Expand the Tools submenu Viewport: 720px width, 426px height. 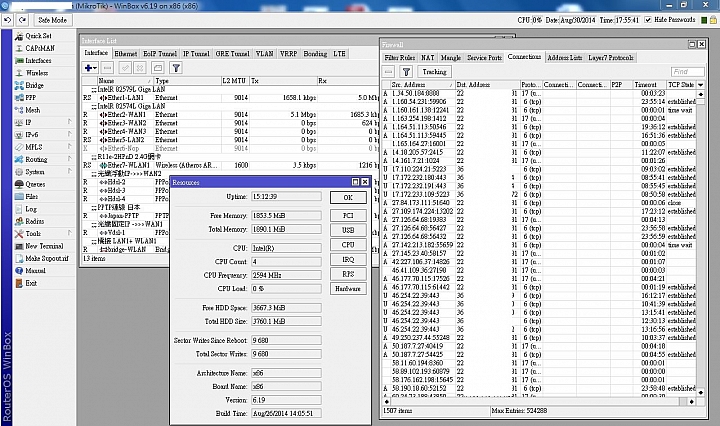coord(44,234)
